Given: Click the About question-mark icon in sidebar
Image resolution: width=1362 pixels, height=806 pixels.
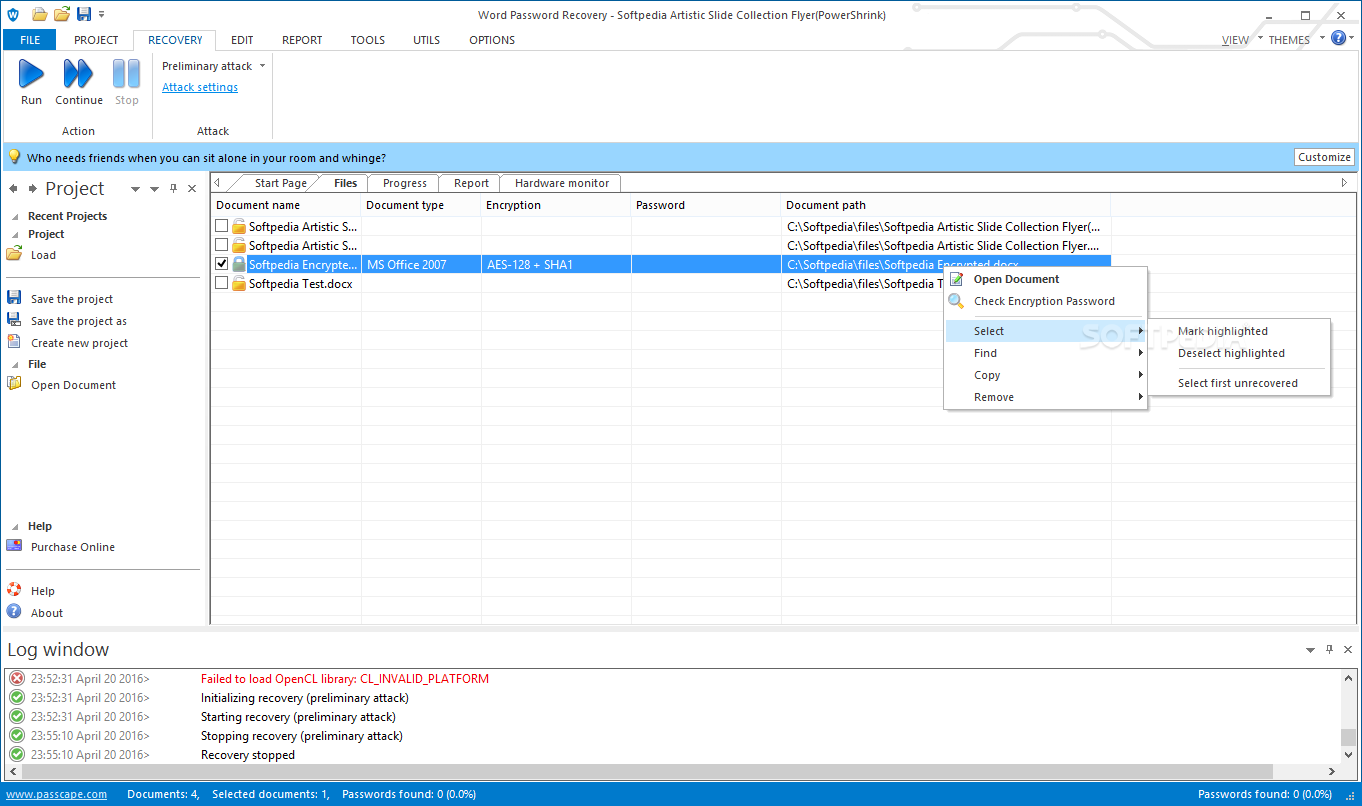Looking at the screenshot, I should click(14, 612).
